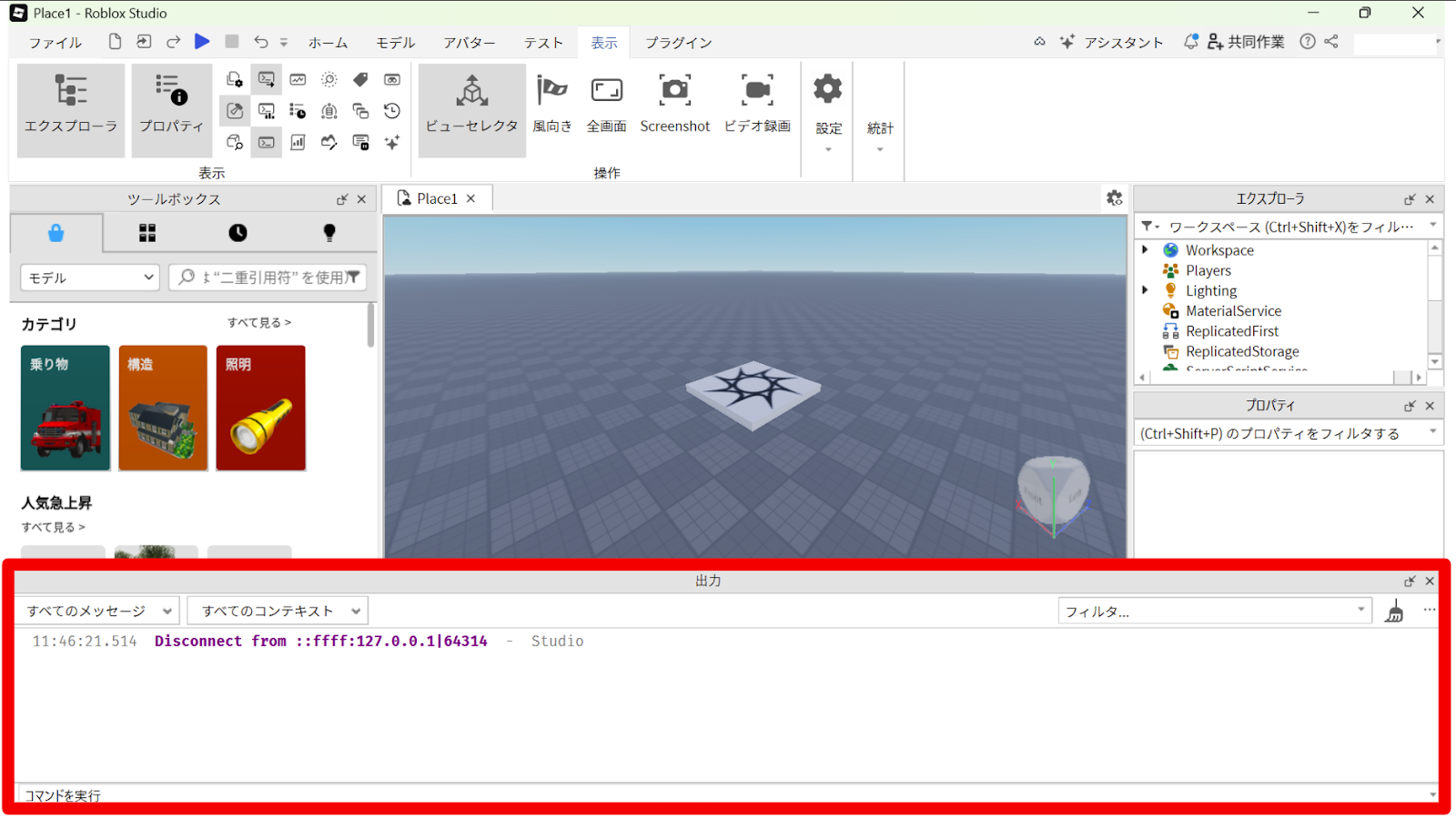Start video recording with ビデオ録画
The image size is (1456, 819).
(x=756, y=91)
